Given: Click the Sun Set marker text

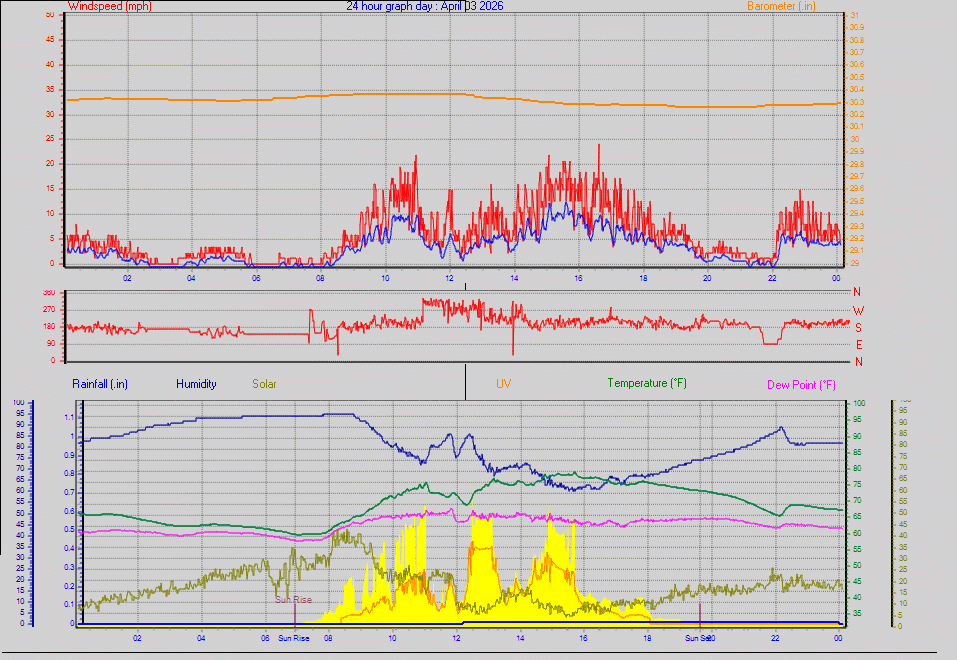Looking at the screenshot, I should click(697, 637).
